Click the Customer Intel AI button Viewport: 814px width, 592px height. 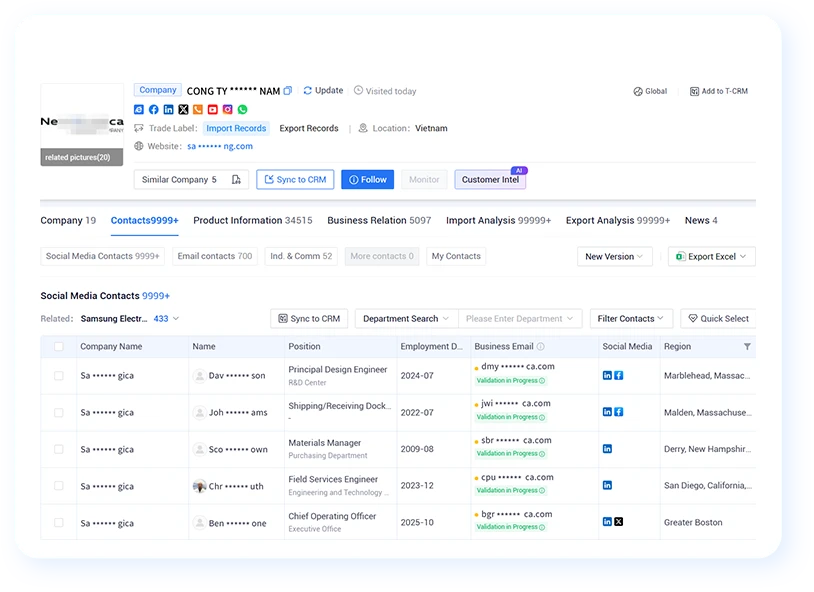(x=490, y=180)
